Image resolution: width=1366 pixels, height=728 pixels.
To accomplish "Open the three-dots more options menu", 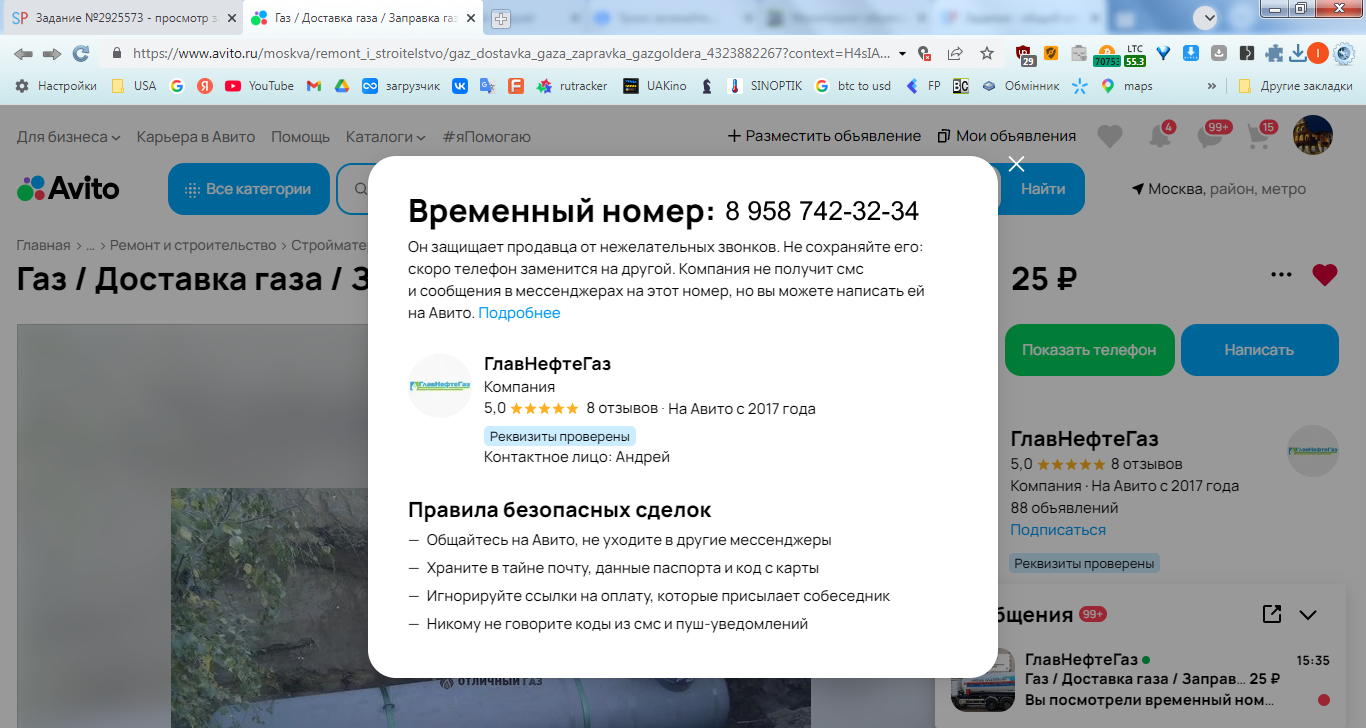I will (1281, 275).
